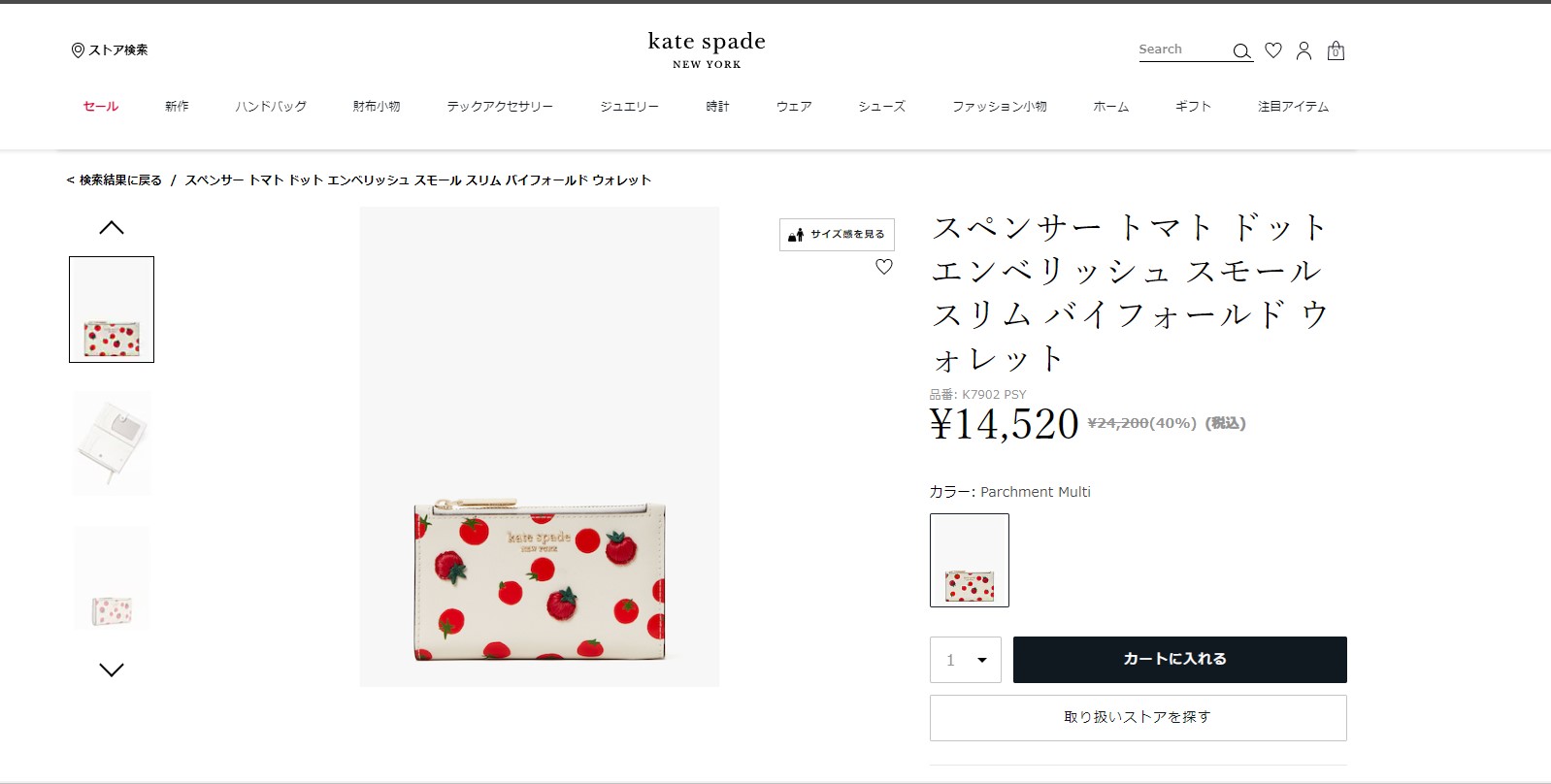Click the カートに入れる button
Viewport: 1551px width, 784px height.
click(x=1179, y=660)
